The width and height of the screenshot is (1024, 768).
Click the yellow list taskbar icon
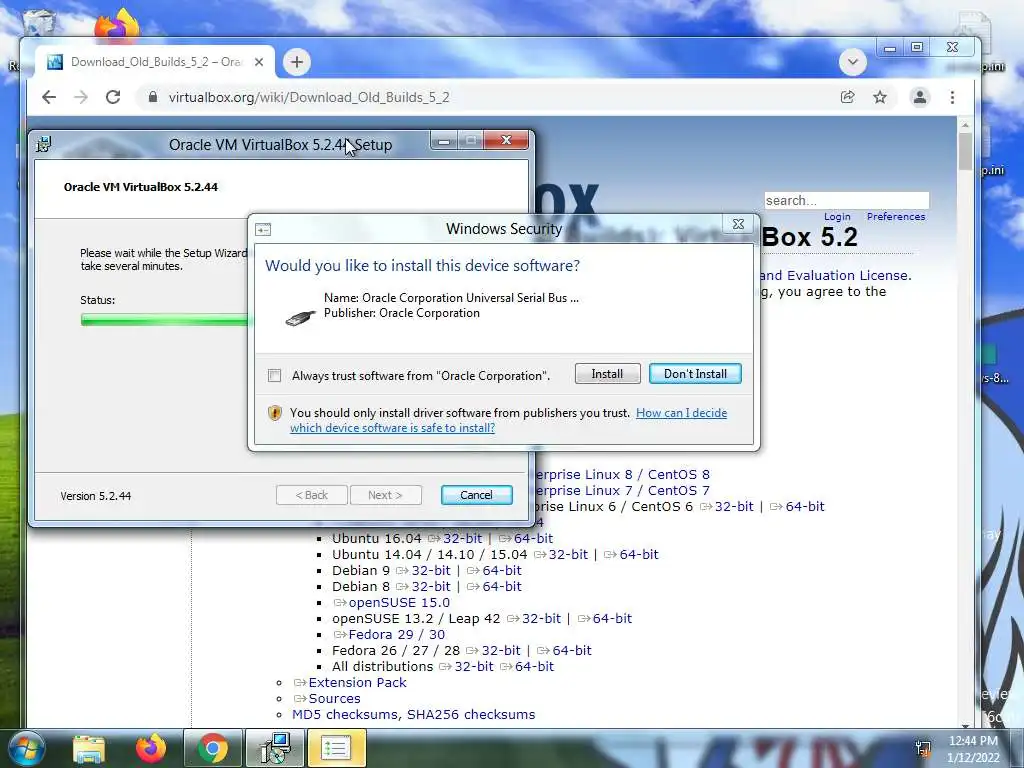pyautogui.click(x=336, y=749)
